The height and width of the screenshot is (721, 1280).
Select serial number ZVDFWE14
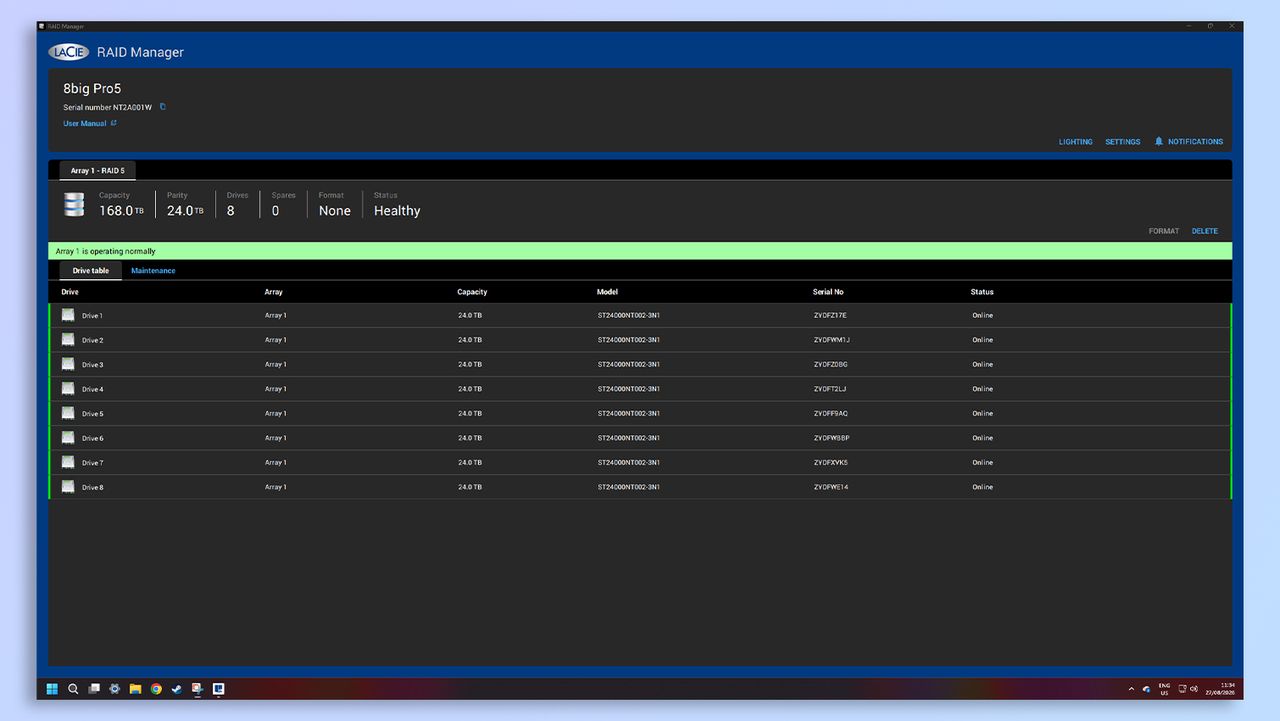coord(831,487)
